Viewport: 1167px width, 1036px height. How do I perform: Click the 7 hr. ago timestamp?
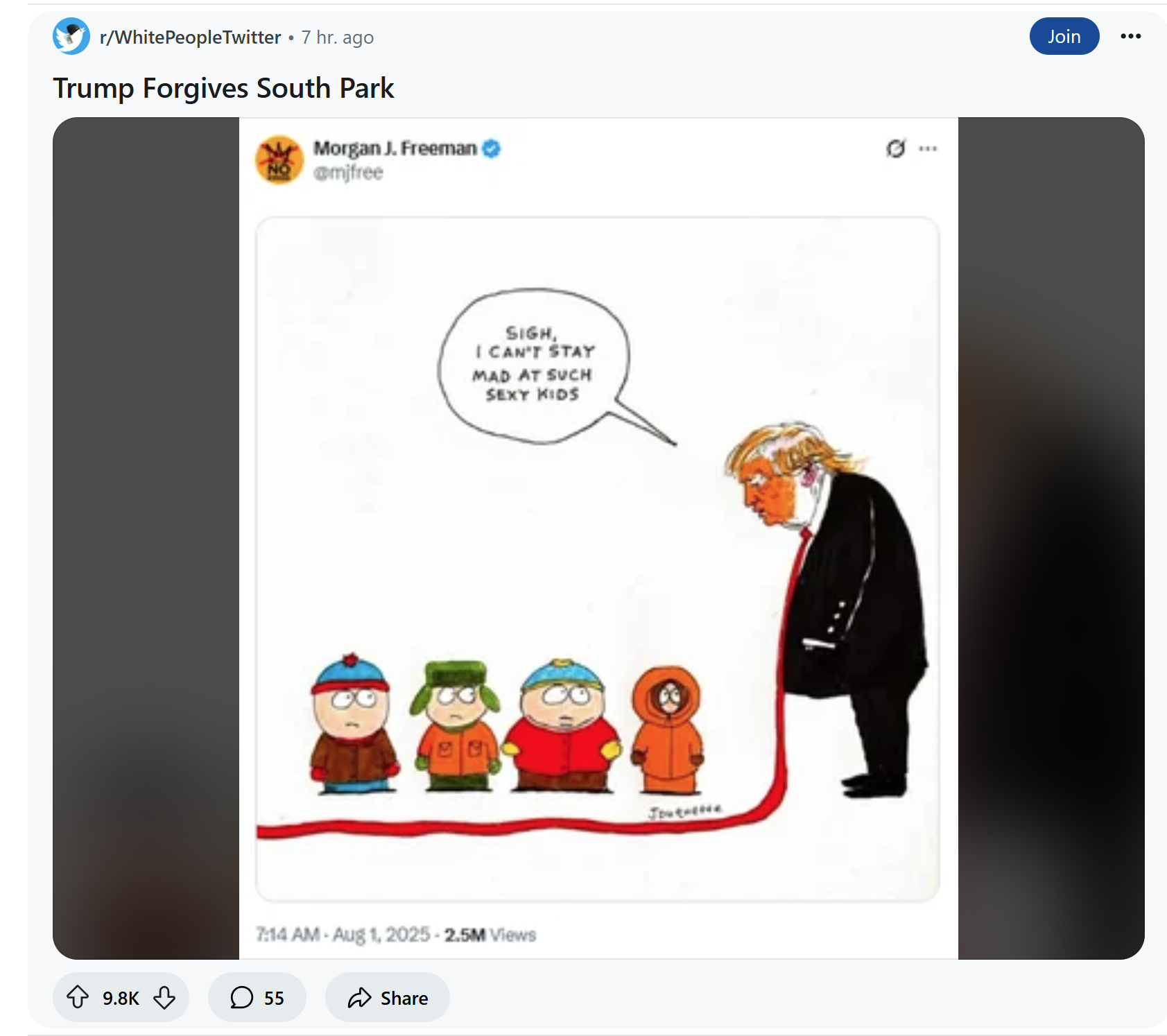click(x=338, y=37)
